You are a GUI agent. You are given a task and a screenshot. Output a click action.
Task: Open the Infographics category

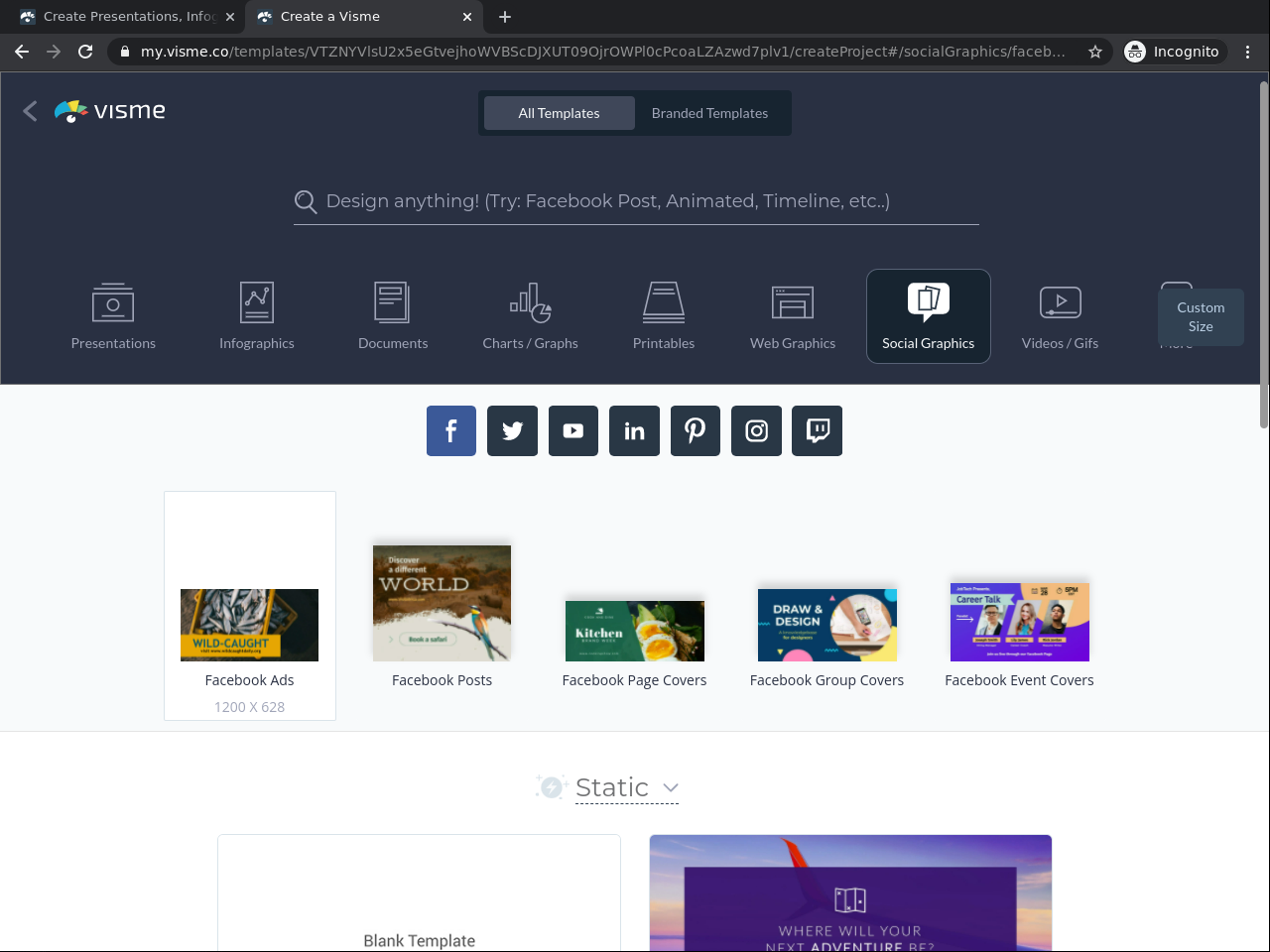click(x=257, y=316)
